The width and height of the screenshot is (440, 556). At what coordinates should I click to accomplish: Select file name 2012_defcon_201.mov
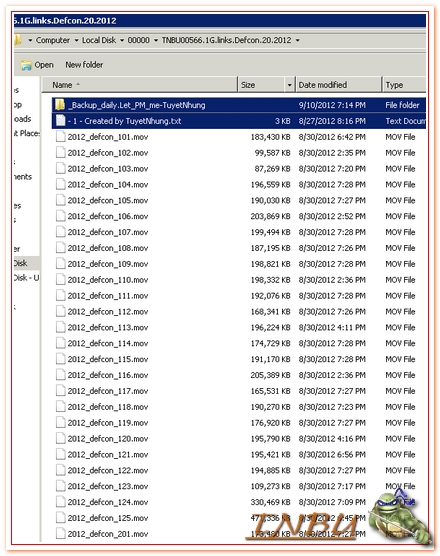(x=108, y=534)
